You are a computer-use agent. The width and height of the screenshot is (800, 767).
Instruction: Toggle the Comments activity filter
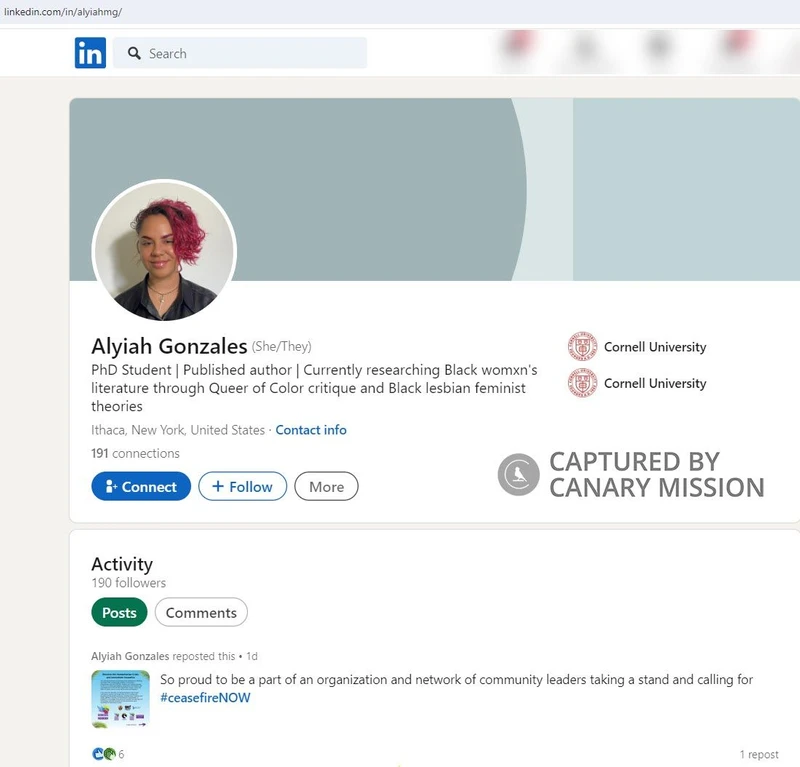[201, 612]
